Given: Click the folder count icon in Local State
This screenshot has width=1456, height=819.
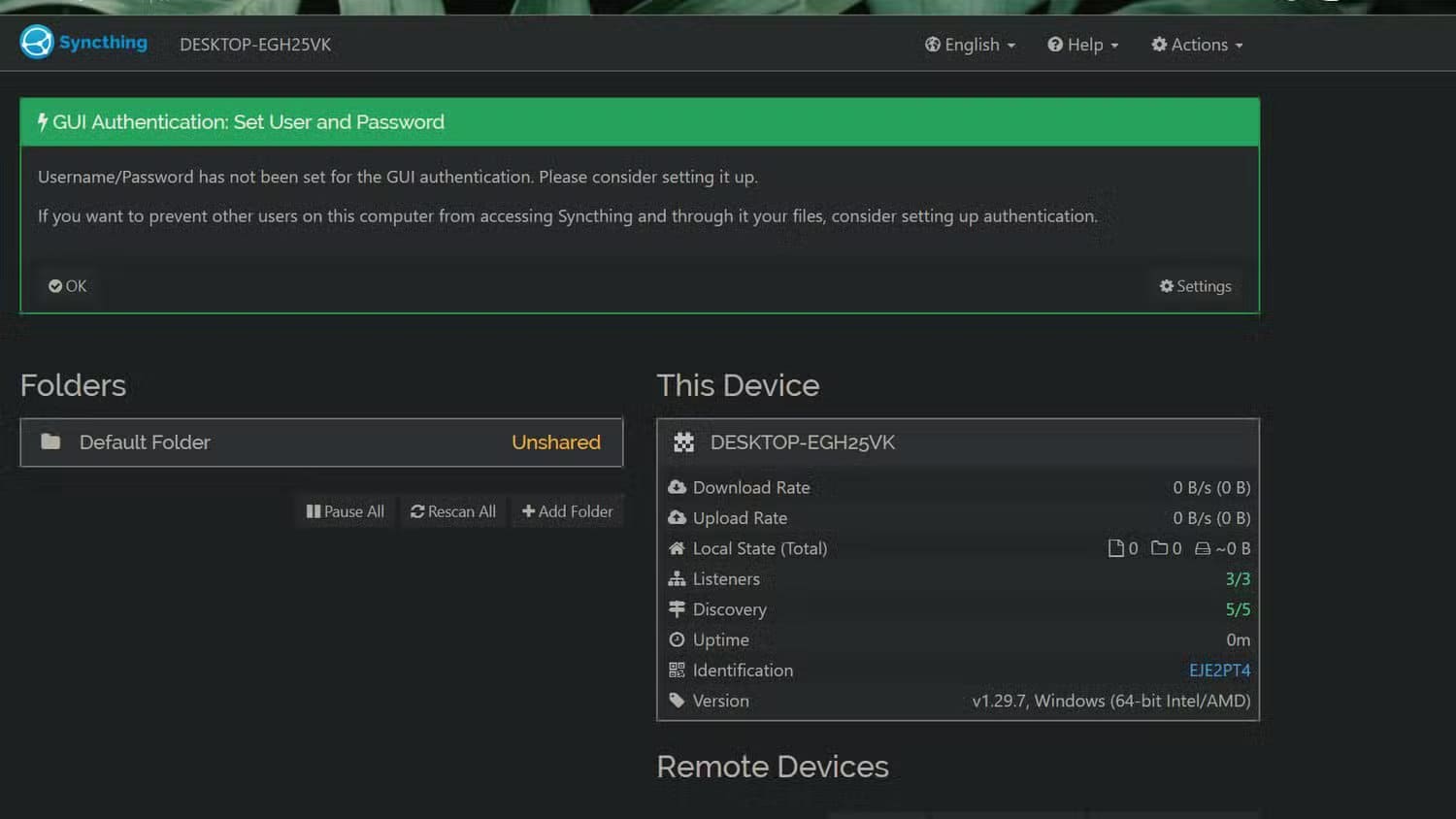Looking at the screenshot, I should point(1159,548).
